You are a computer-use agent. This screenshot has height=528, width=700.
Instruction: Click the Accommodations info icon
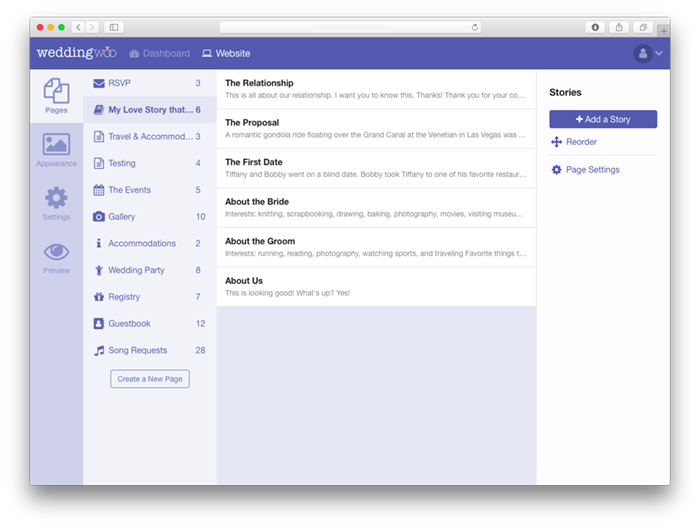(x=99, y=243)
